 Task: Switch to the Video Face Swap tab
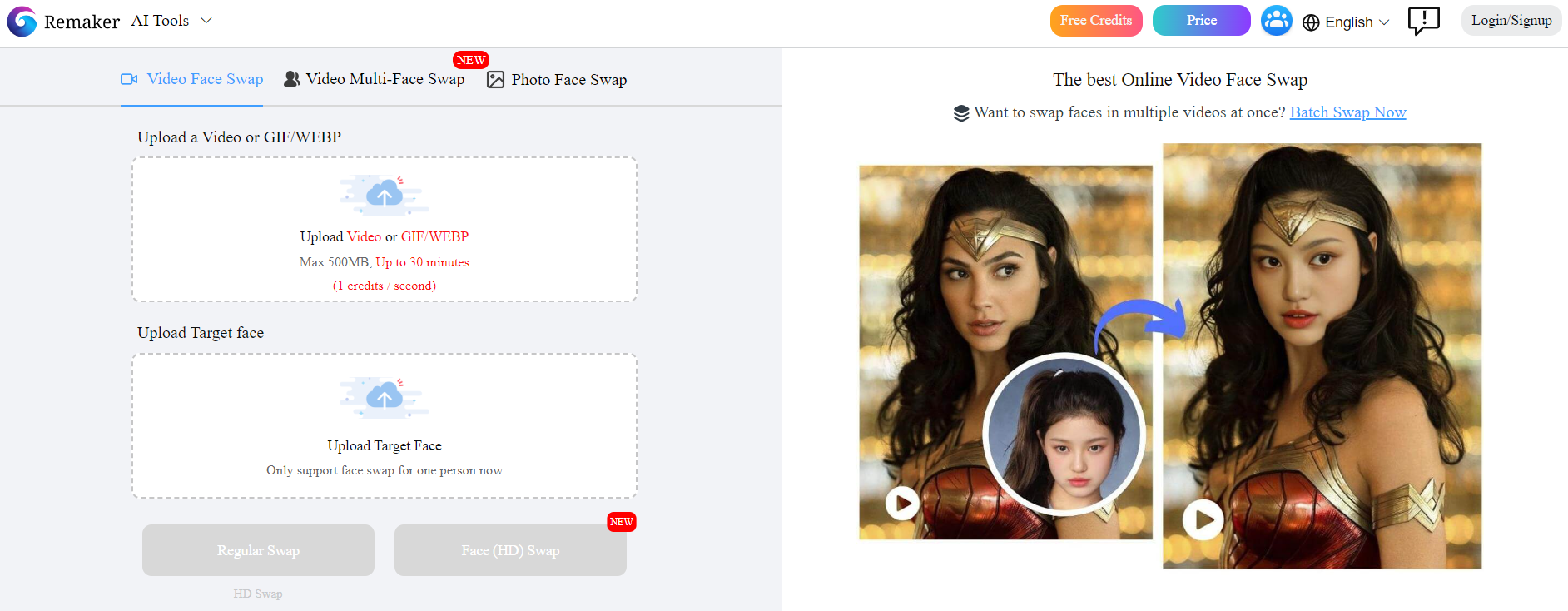[x=192, y=79]
